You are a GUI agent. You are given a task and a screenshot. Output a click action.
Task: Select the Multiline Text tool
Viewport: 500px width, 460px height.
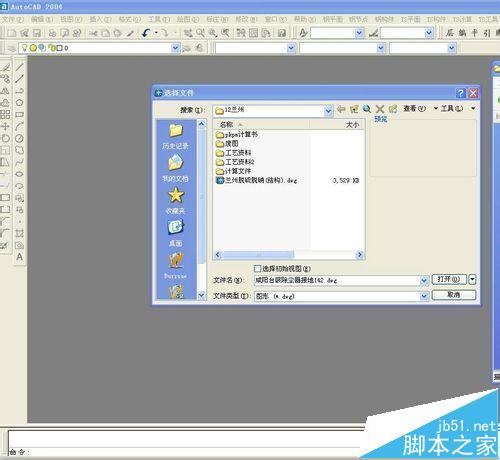tap(20, 257)
